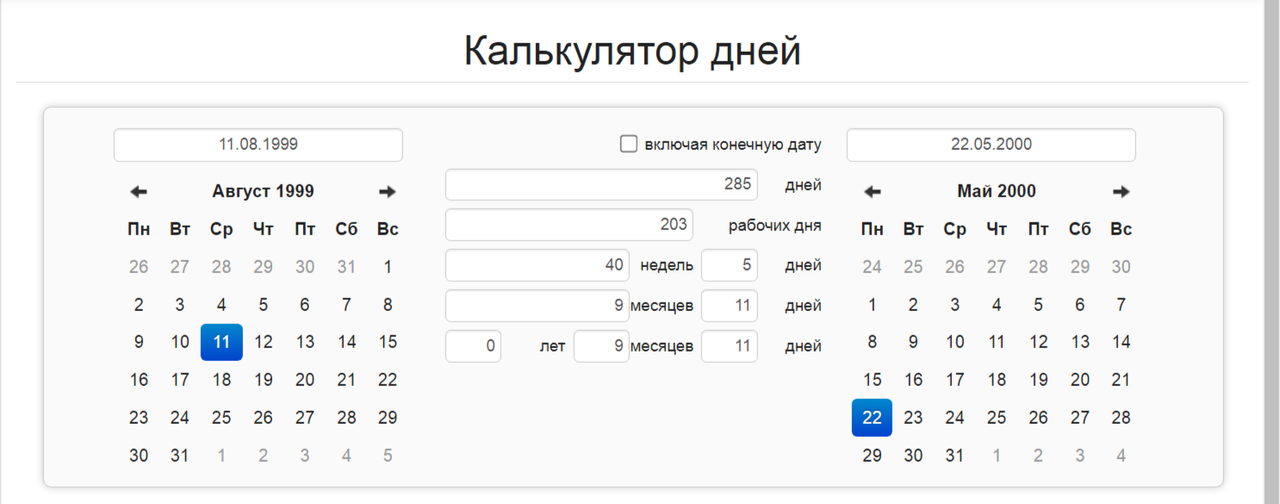The height and width of the screenshot is (504, 1280).
Task: Go to previous month in August 1999 calendar
Action: [x=139, y=191]
